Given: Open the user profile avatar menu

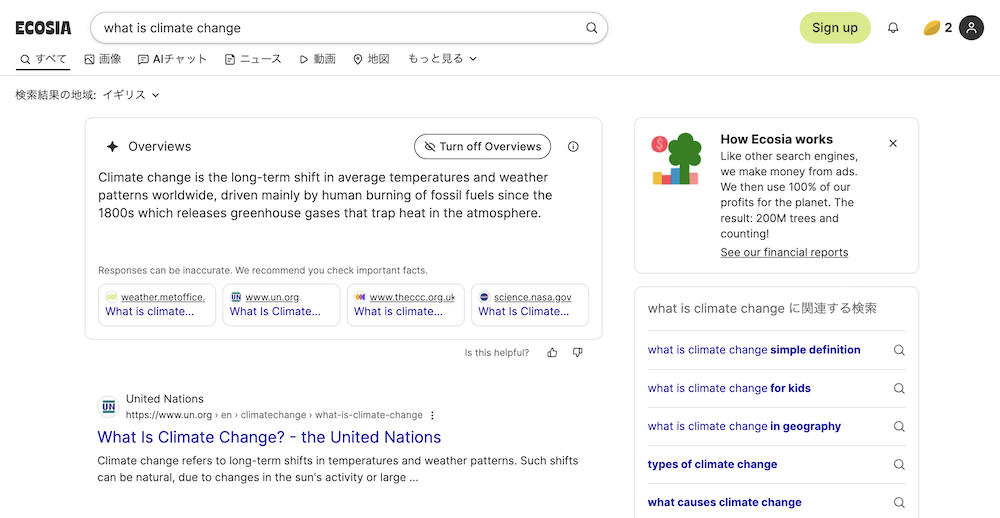Looking at the screenshot, I should coord(971,28).
